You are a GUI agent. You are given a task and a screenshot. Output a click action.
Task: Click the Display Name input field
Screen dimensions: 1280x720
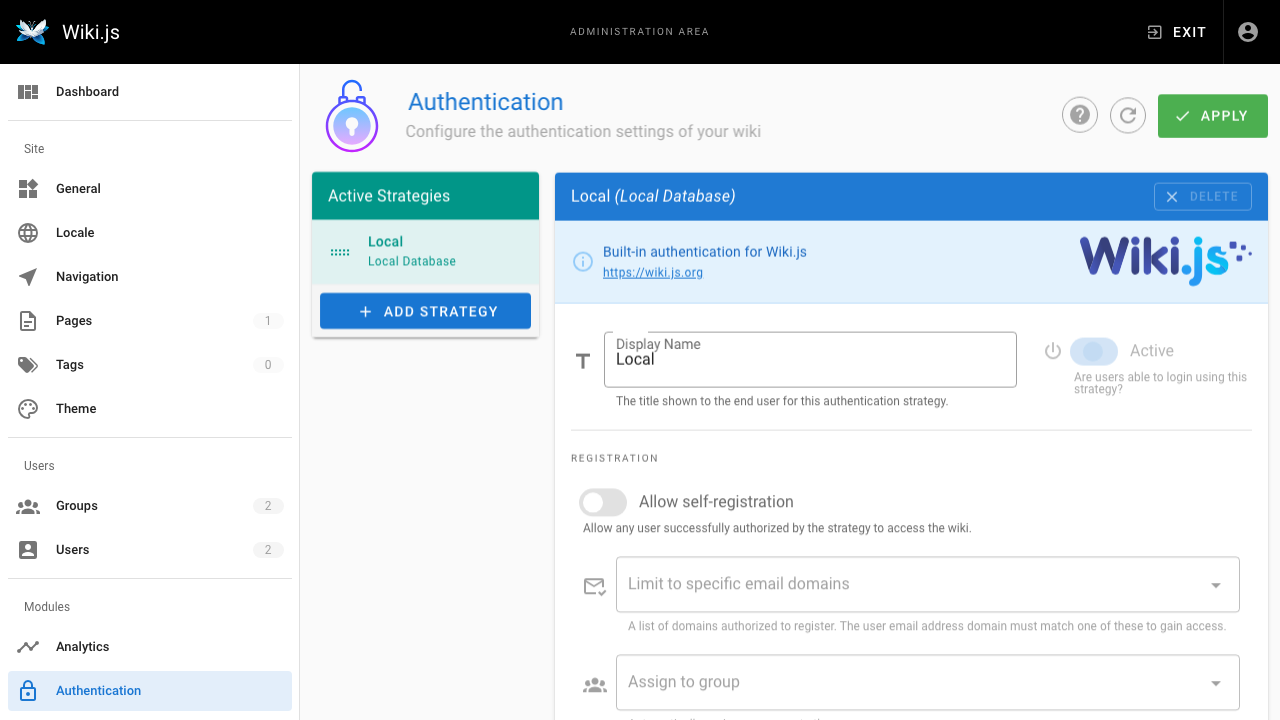810,360
